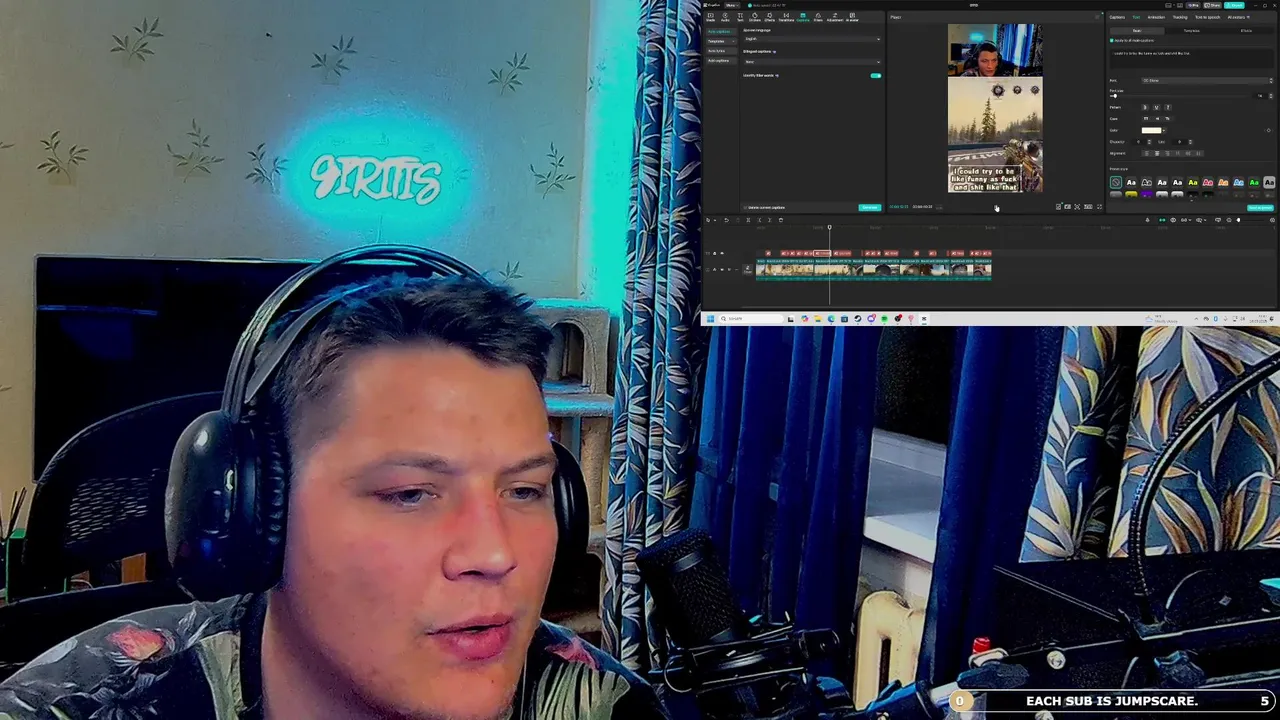The image size is (1280, 720).
Task: Toggle bold B in Pattern row
Action: (x=1145, y=107)
